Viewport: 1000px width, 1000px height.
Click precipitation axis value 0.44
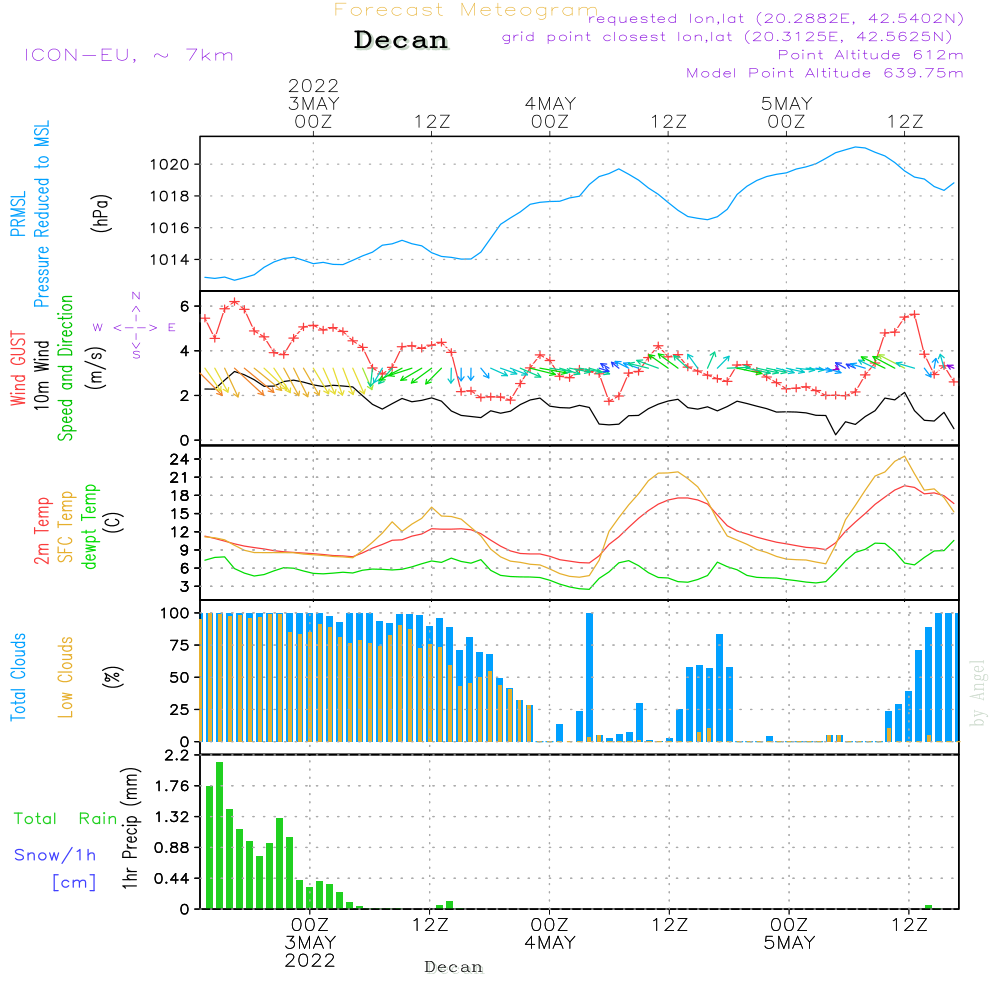coord(172,879)
